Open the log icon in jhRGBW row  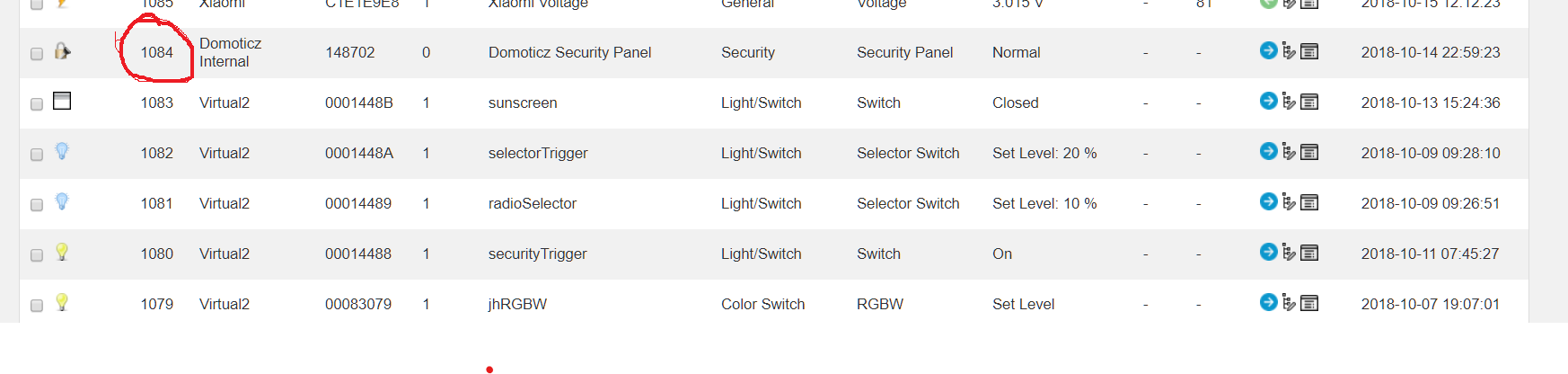click(x=1309, y=303)
